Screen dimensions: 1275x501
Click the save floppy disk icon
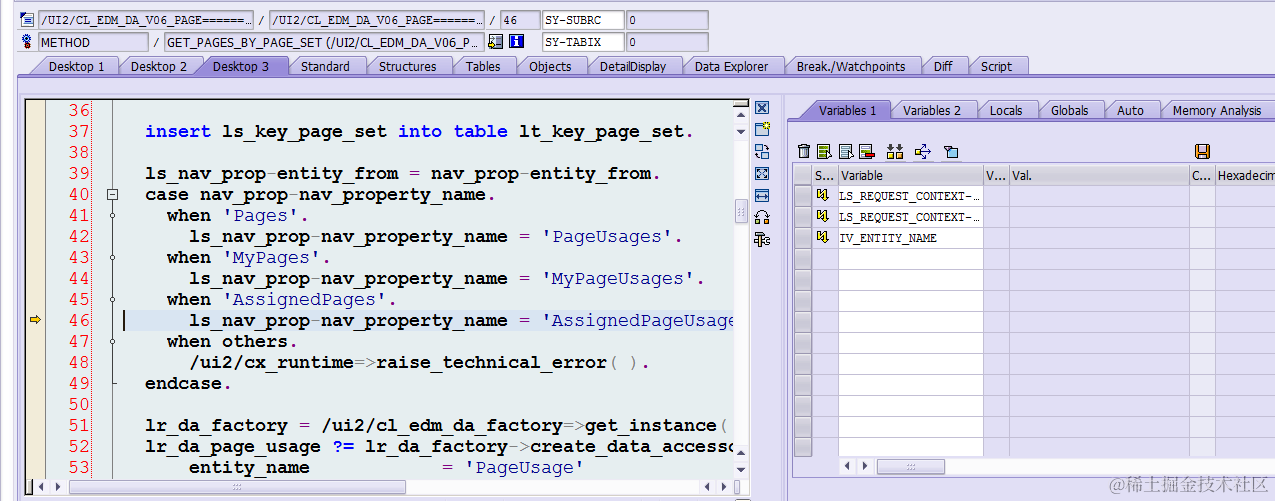(1202, 151)
